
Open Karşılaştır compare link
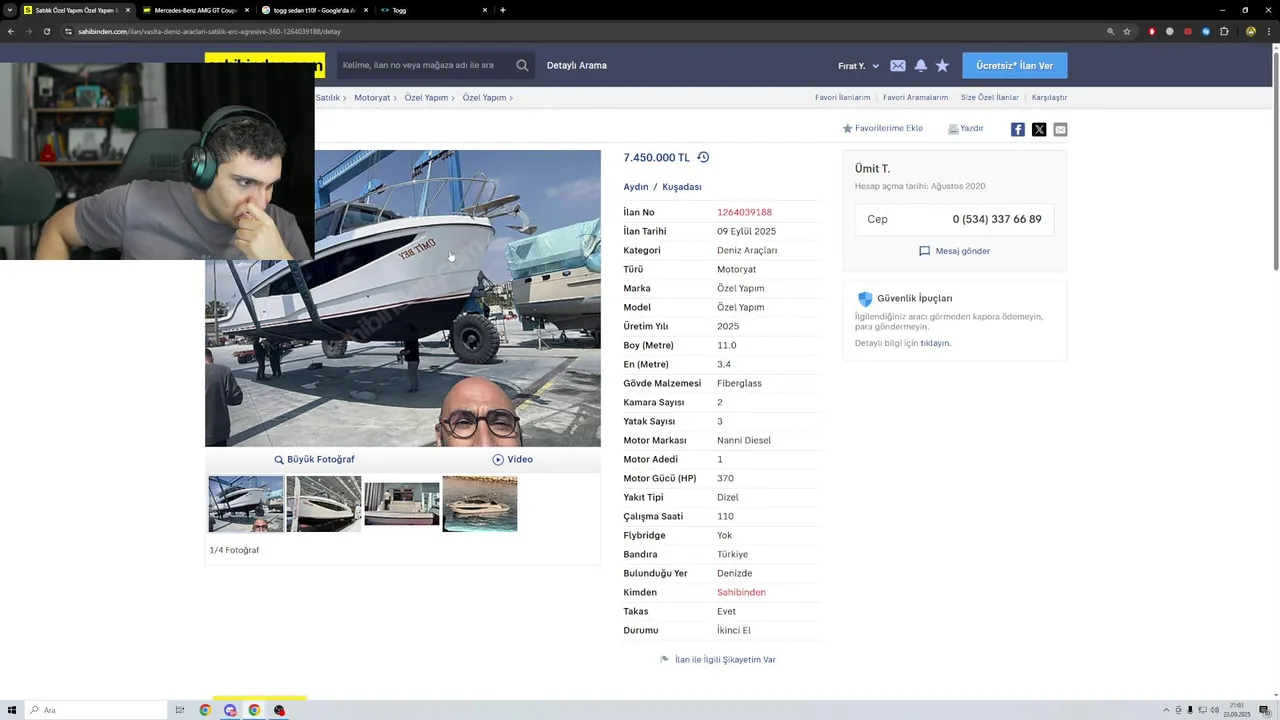[1049, 97]
